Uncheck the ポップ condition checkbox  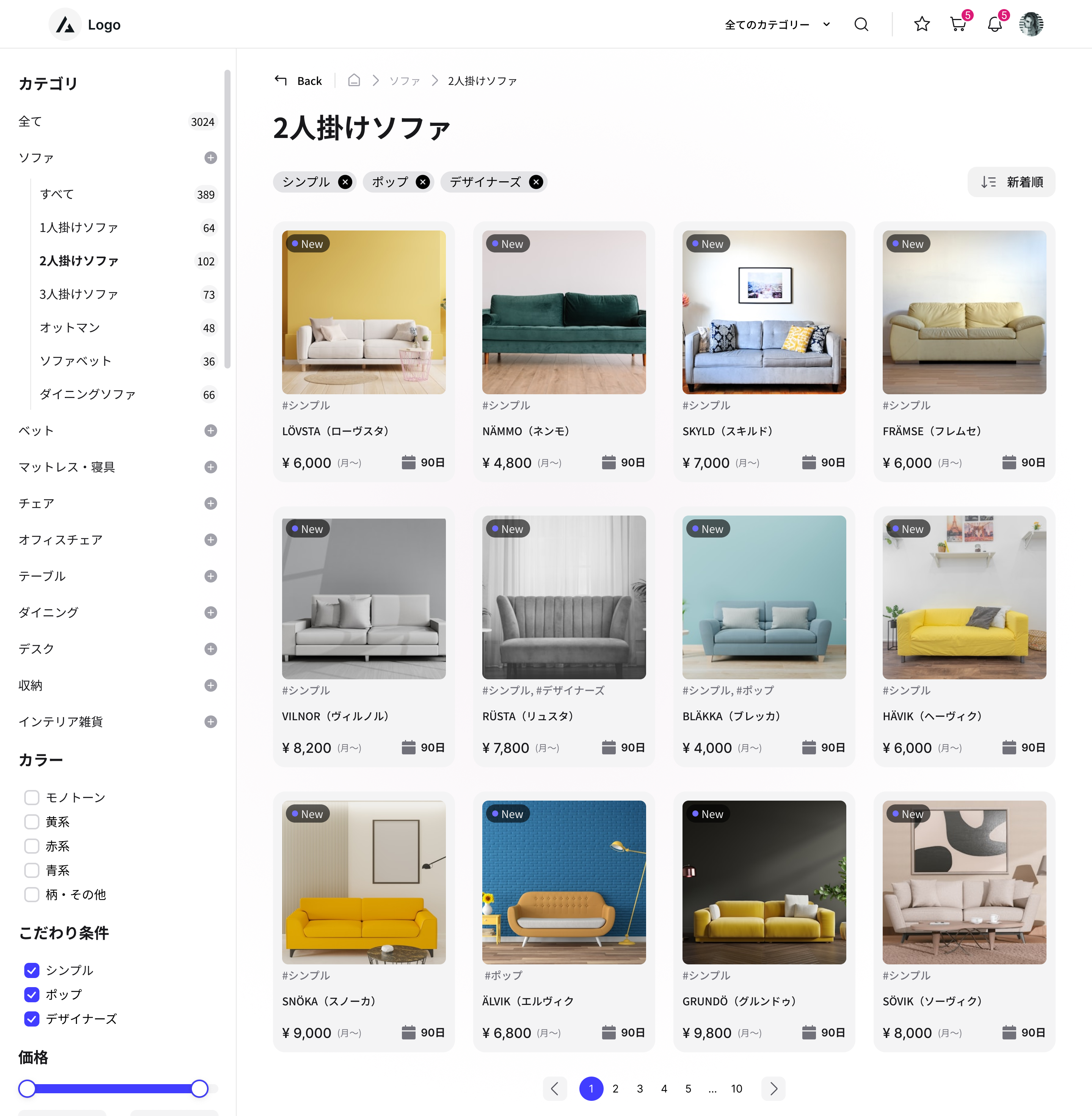(31, 994)
